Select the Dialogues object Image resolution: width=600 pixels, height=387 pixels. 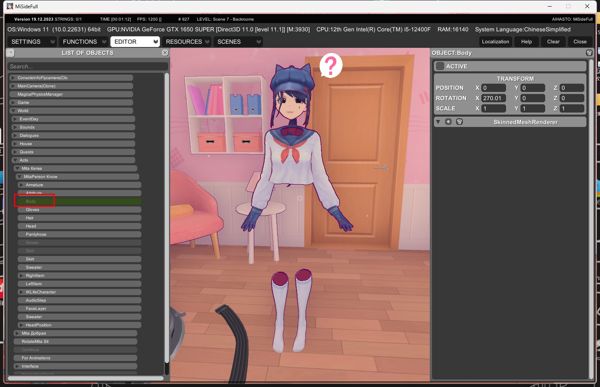point(73,136)
